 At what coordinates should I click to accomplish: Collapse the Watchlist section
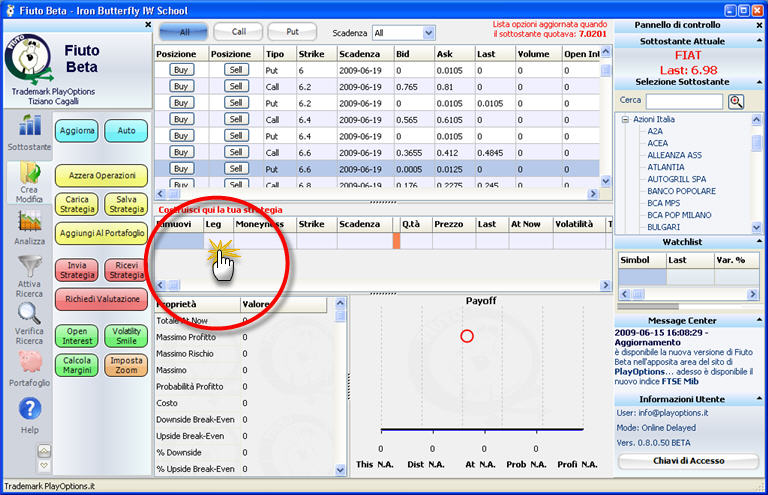(x=759, y=241)
